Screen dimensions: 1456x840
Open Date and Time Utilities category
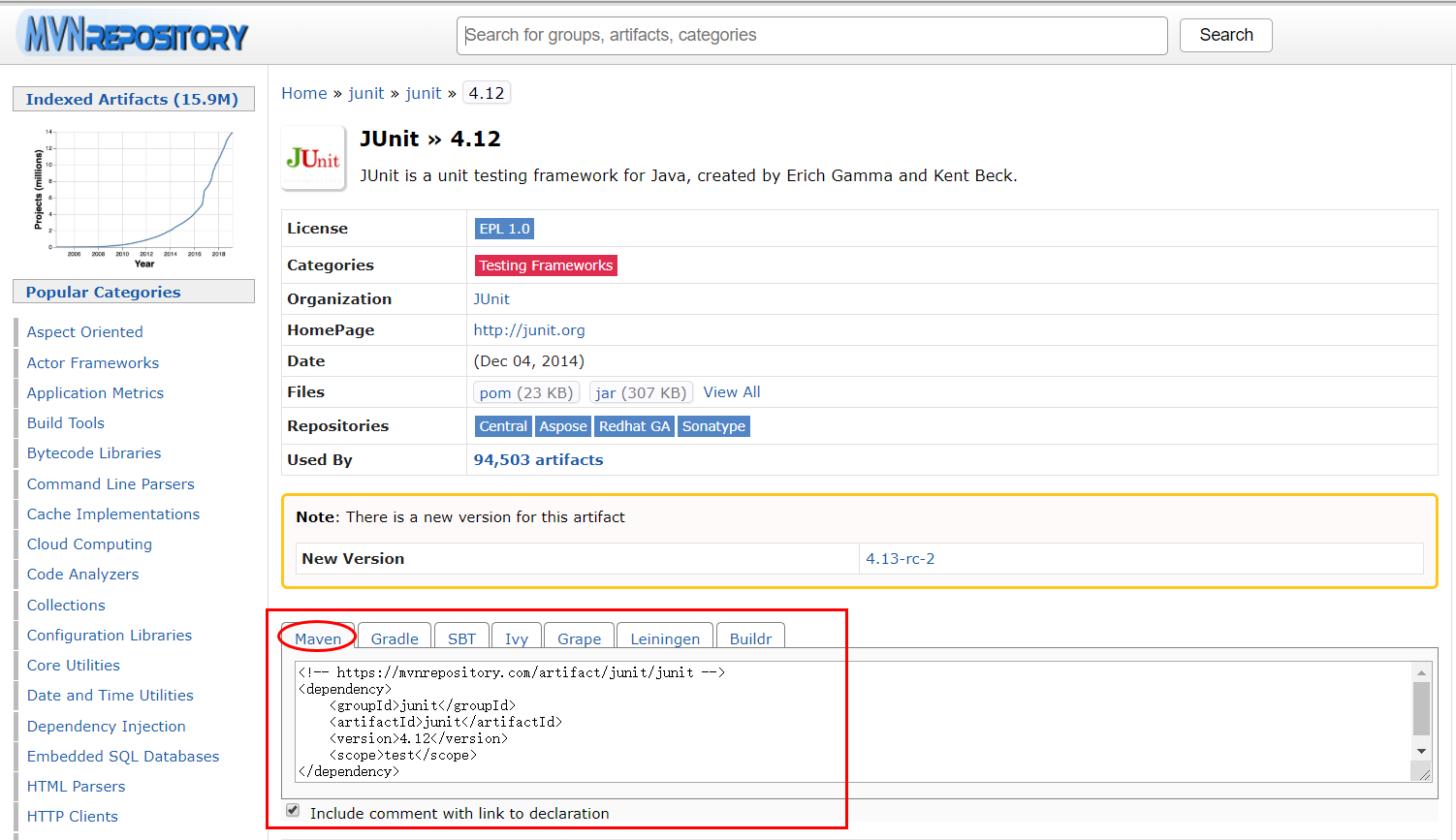(111, 696)
